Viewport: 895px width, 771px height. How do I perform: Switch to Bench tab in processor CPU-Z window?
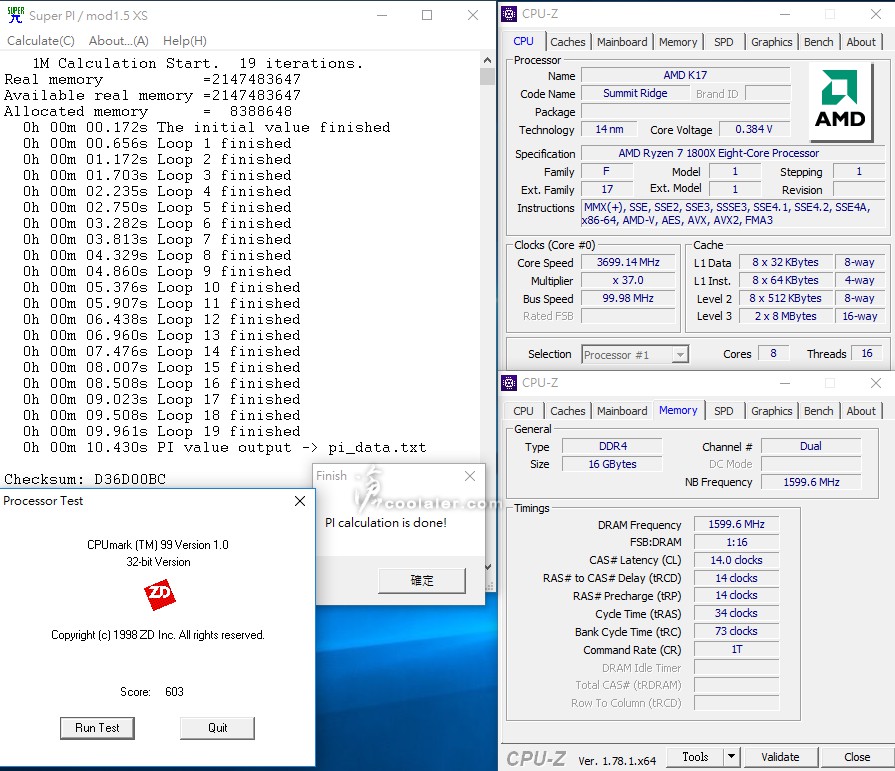(819, 42)
